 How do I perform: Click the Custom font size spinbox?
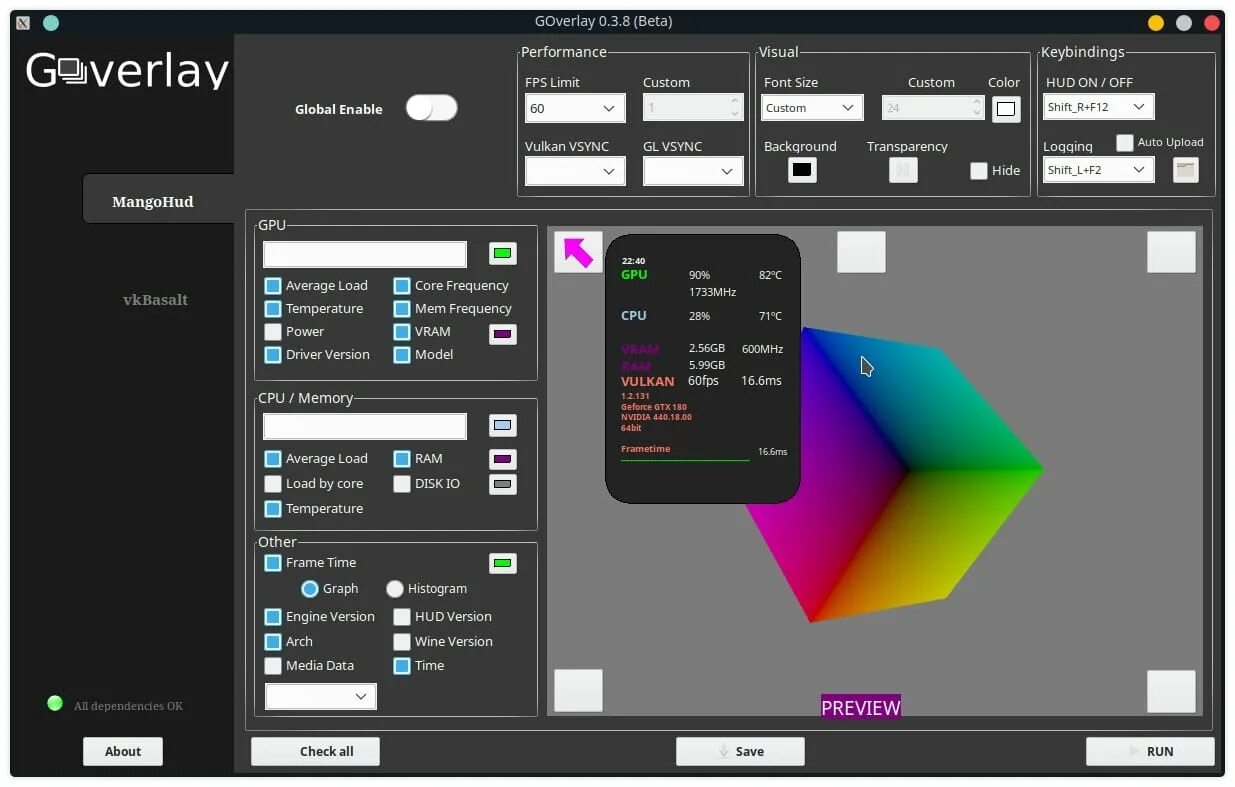tap(931, 107)
